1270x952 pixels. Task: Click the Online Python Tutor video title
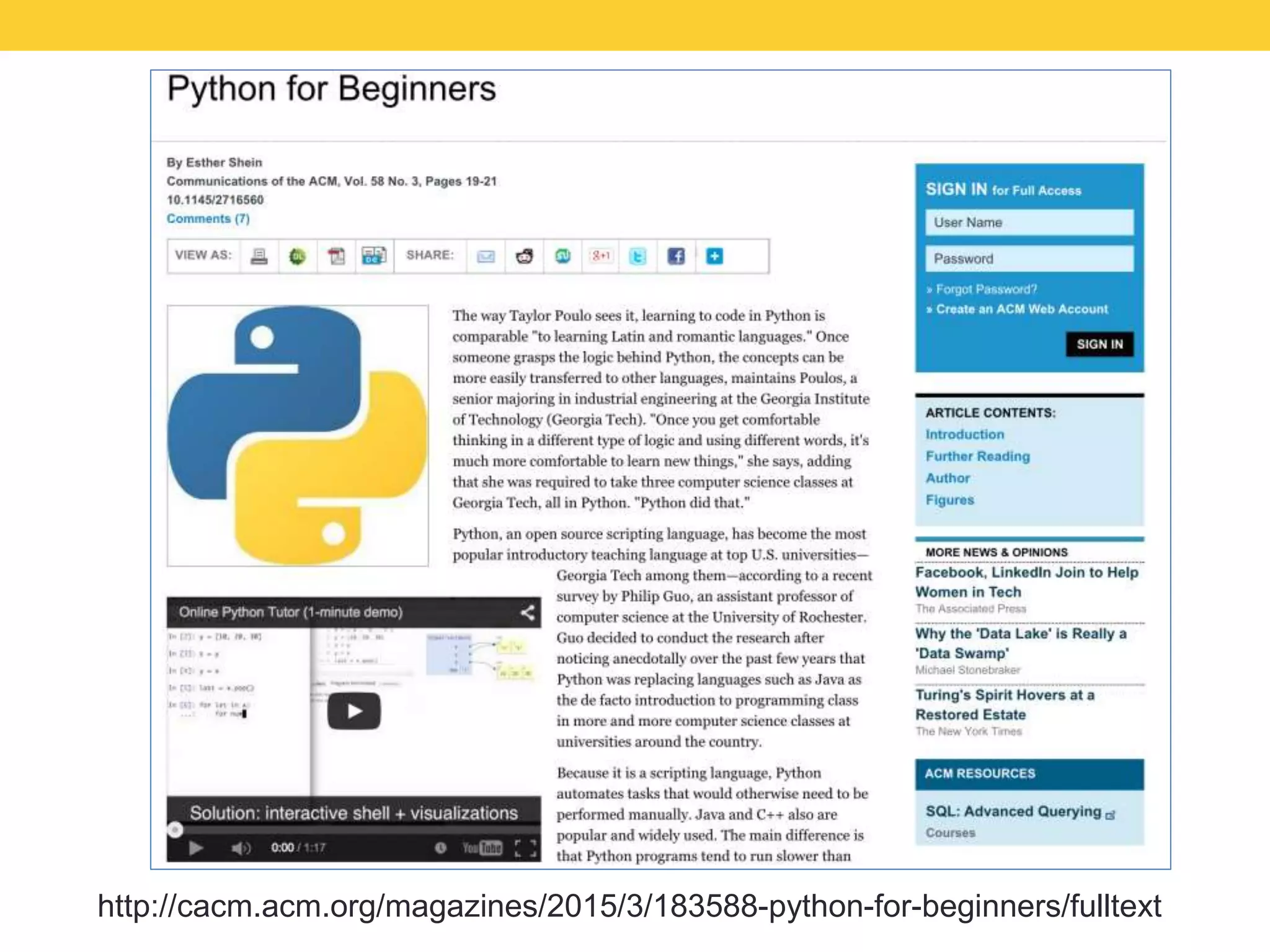(291, 612)
